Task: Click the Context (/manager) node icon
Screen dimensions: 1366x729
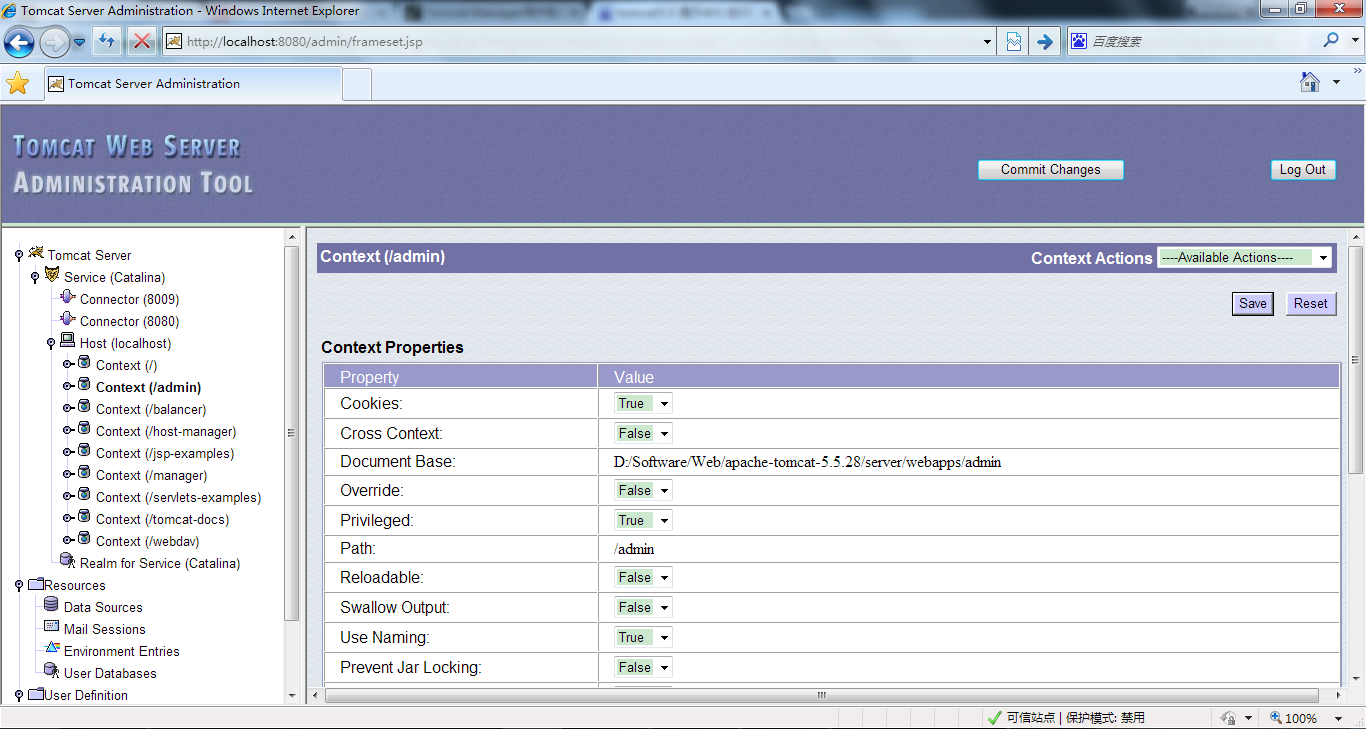Action: 84,473
